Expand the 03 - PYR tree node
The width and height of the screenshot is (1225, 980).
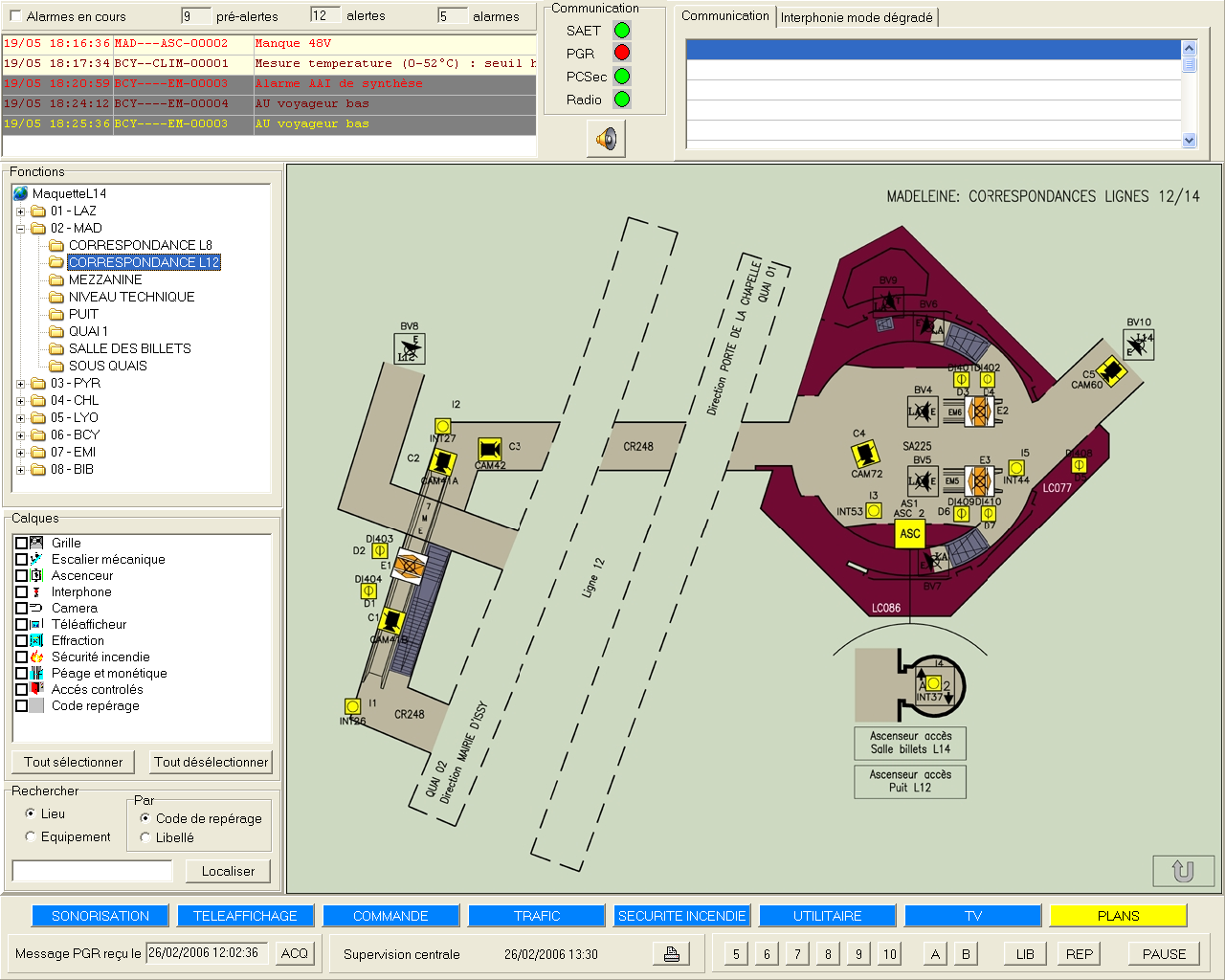tap(20, 384)
